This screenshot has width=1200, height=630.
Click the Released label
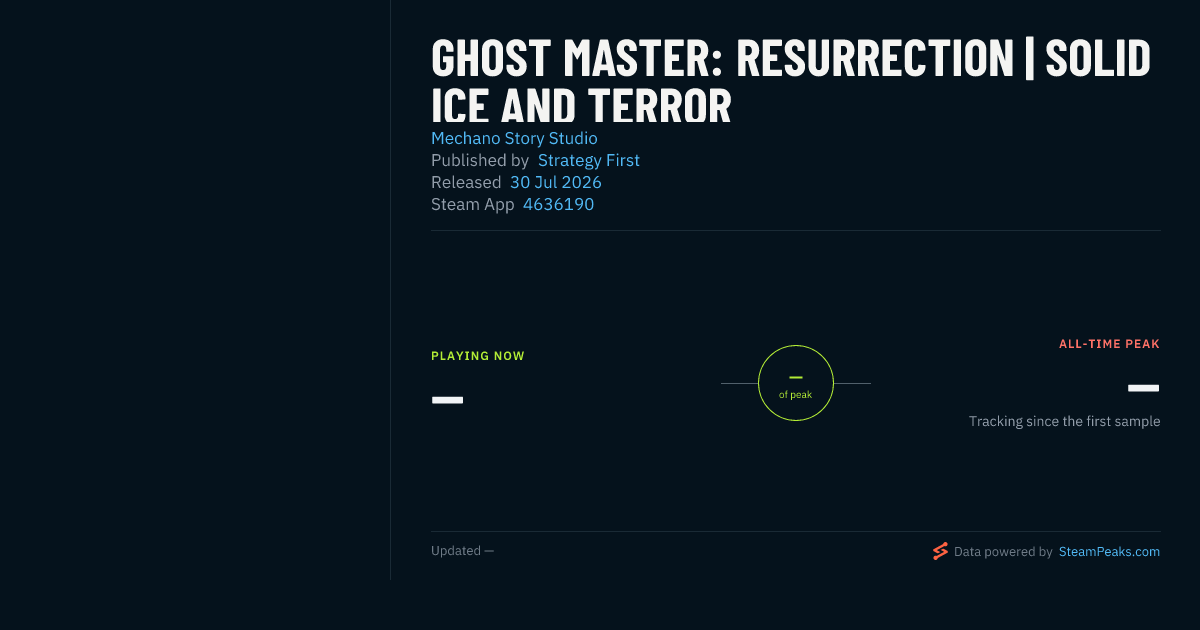click(x=466, y=182)
